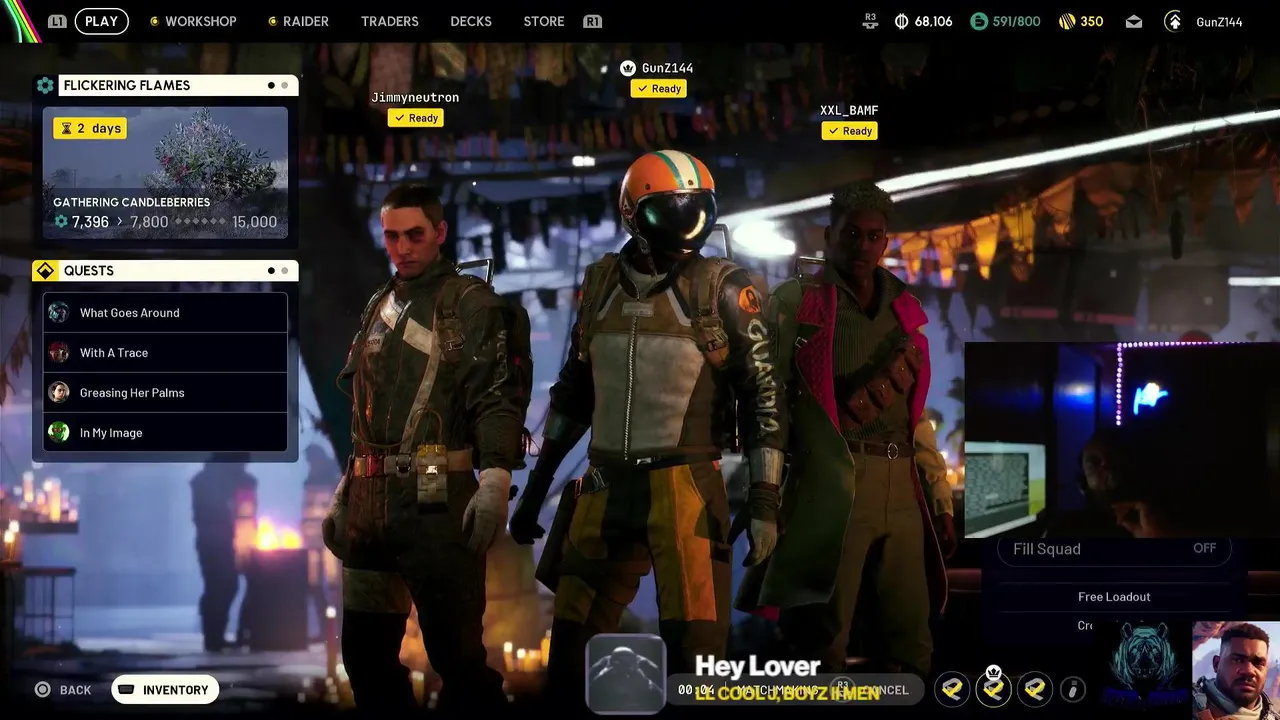Click the first squad member slot icon
The width and height of the screenshot is (1280, 720).
[x=952, y=689]
